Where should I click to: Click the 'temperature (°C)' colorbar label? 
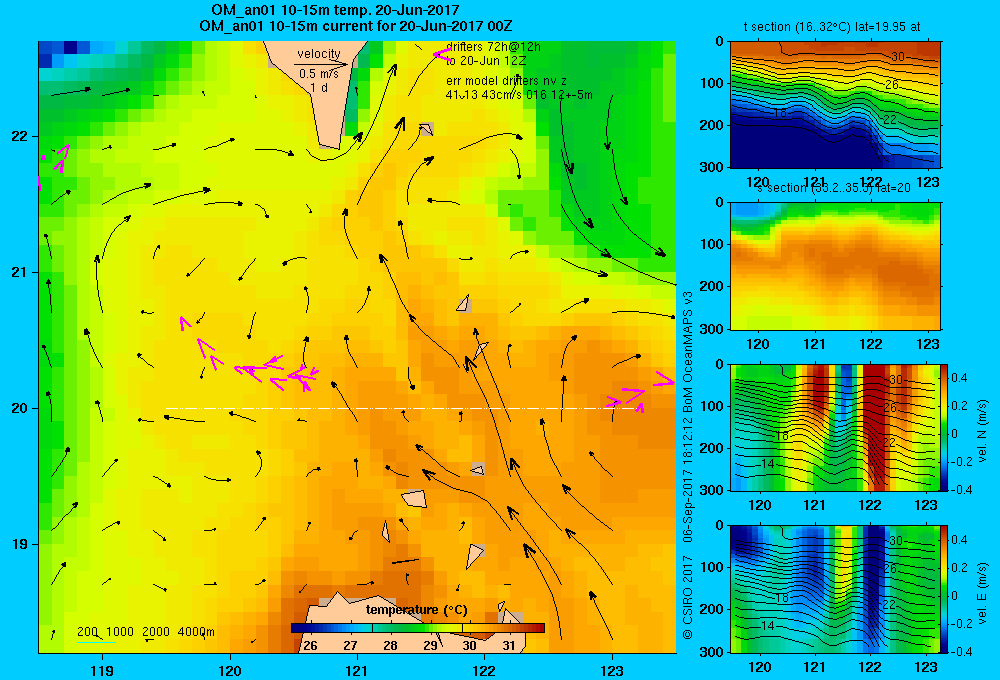416,610
